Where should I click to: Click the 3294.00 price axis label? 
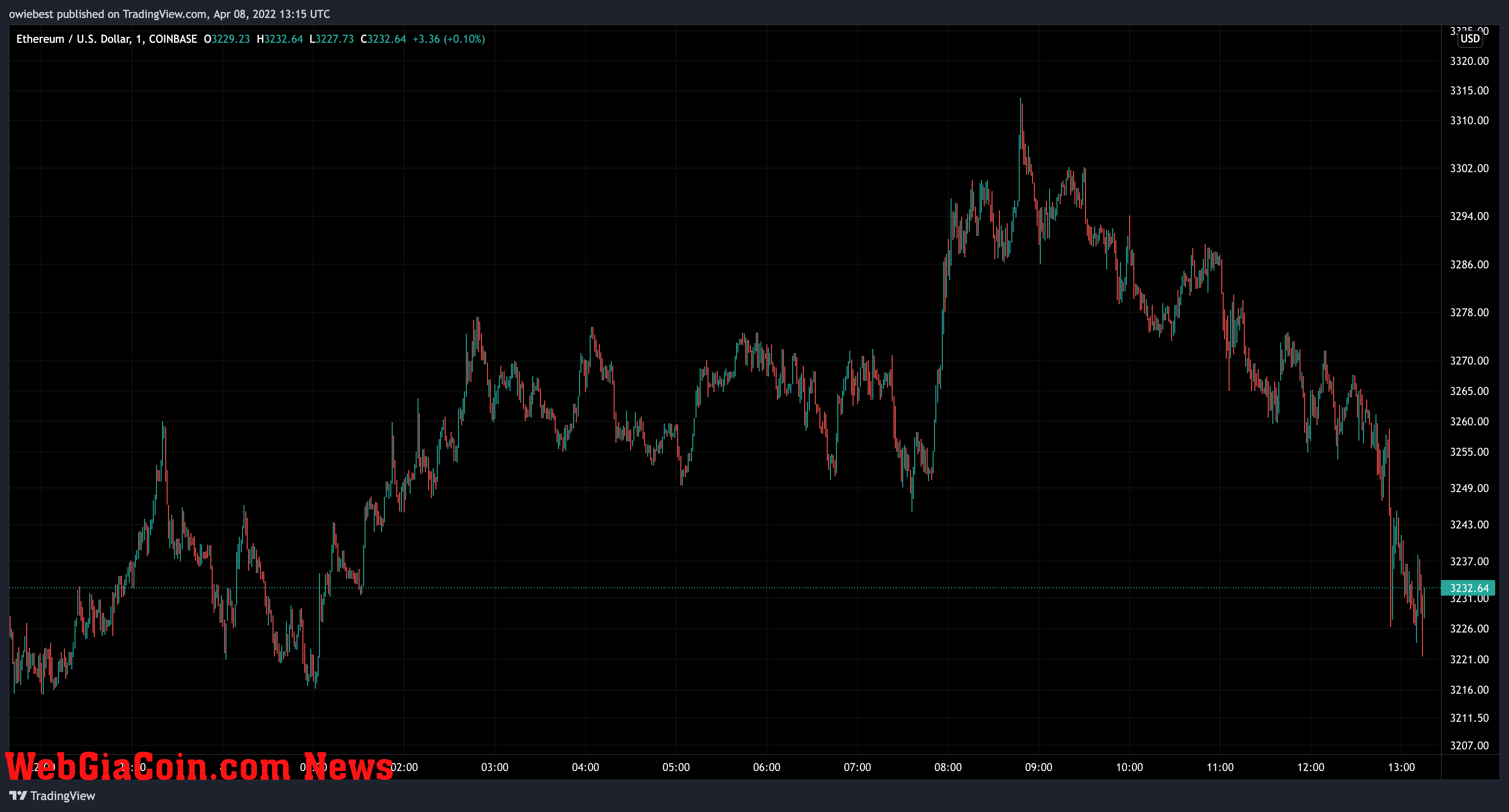1469,216
